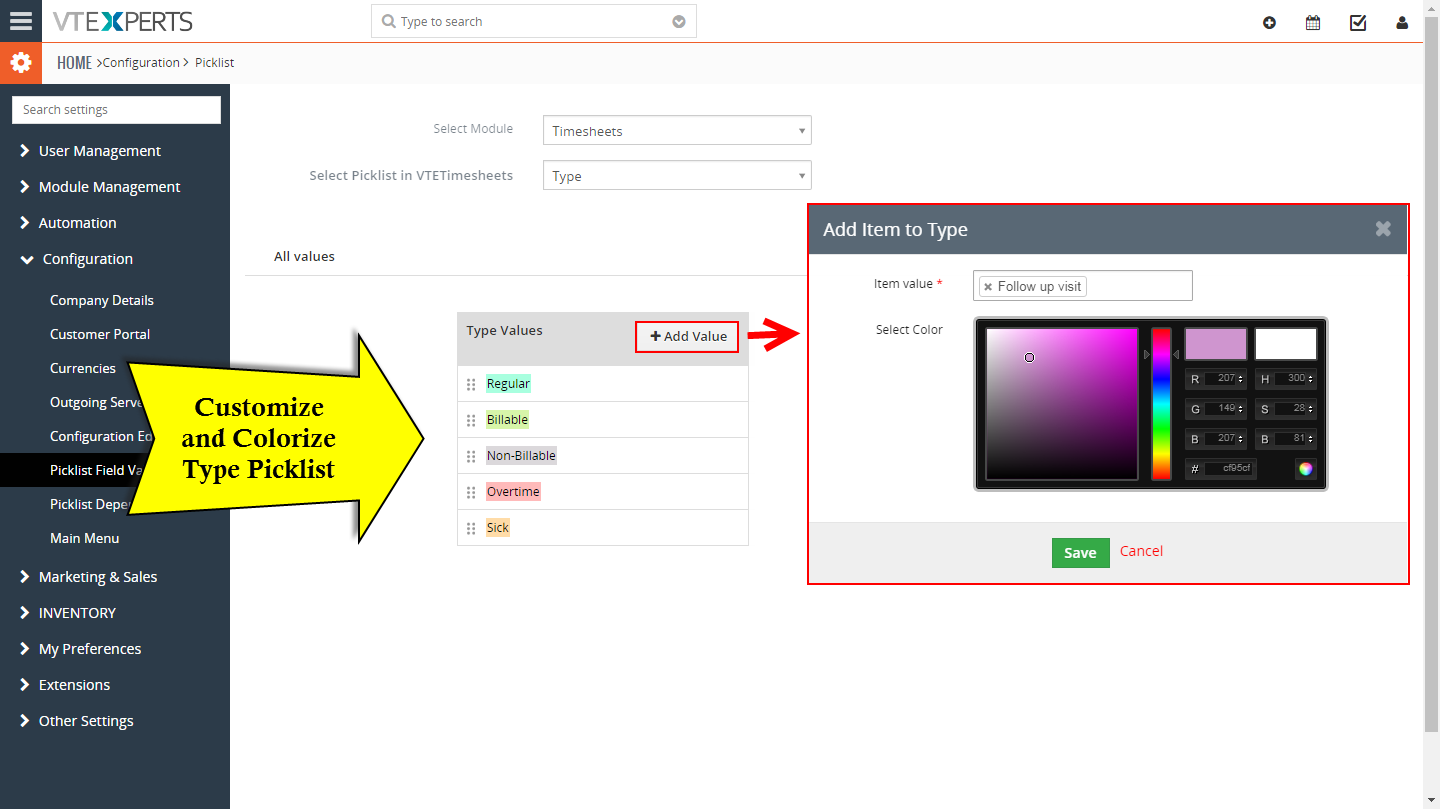Click the Item value input field

pos(1083,285)
